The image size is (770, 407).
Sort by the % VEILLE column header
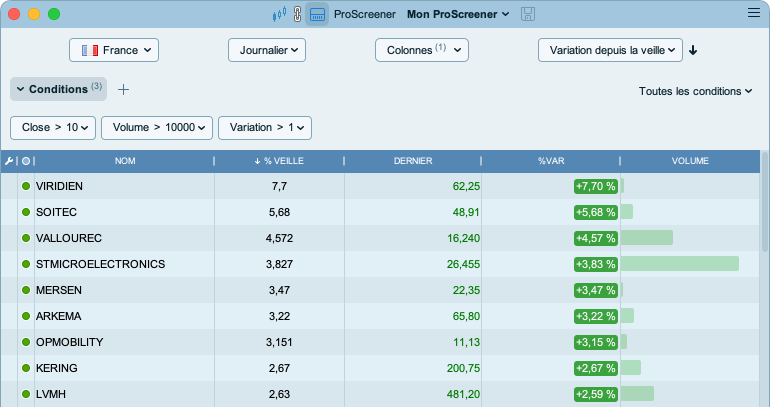point(279,161)
